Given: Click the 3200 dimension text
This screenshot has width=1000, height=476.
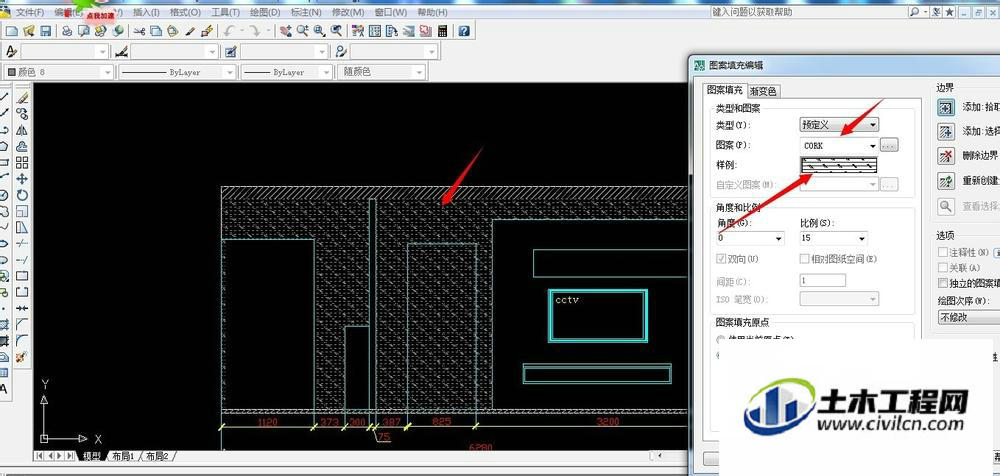Looking at the screenshot, I should point(607,422).
